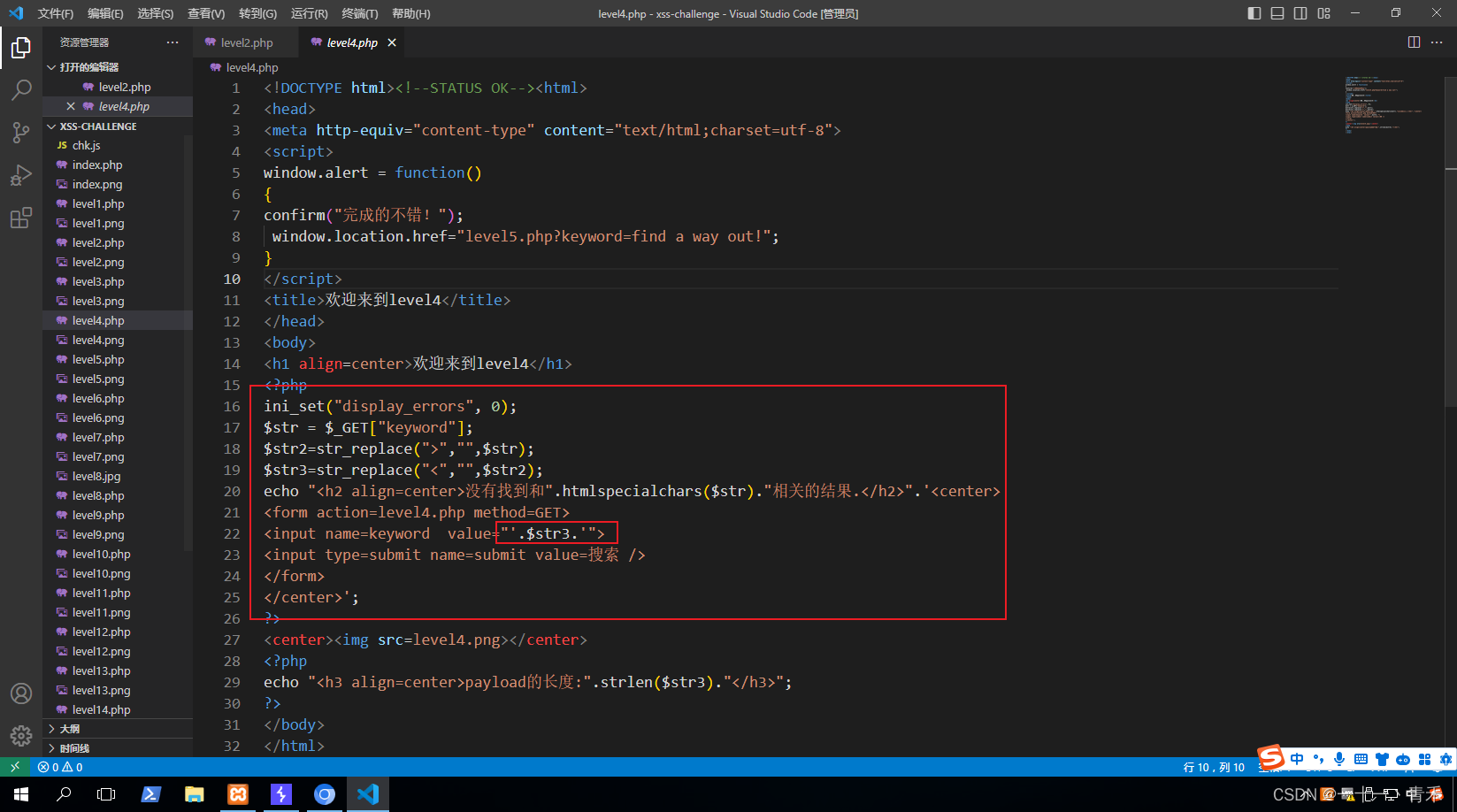The width and height of the screenshot is (1457, 812).
Task: Open editor More Actions ellipsis
Action: 1437,42
